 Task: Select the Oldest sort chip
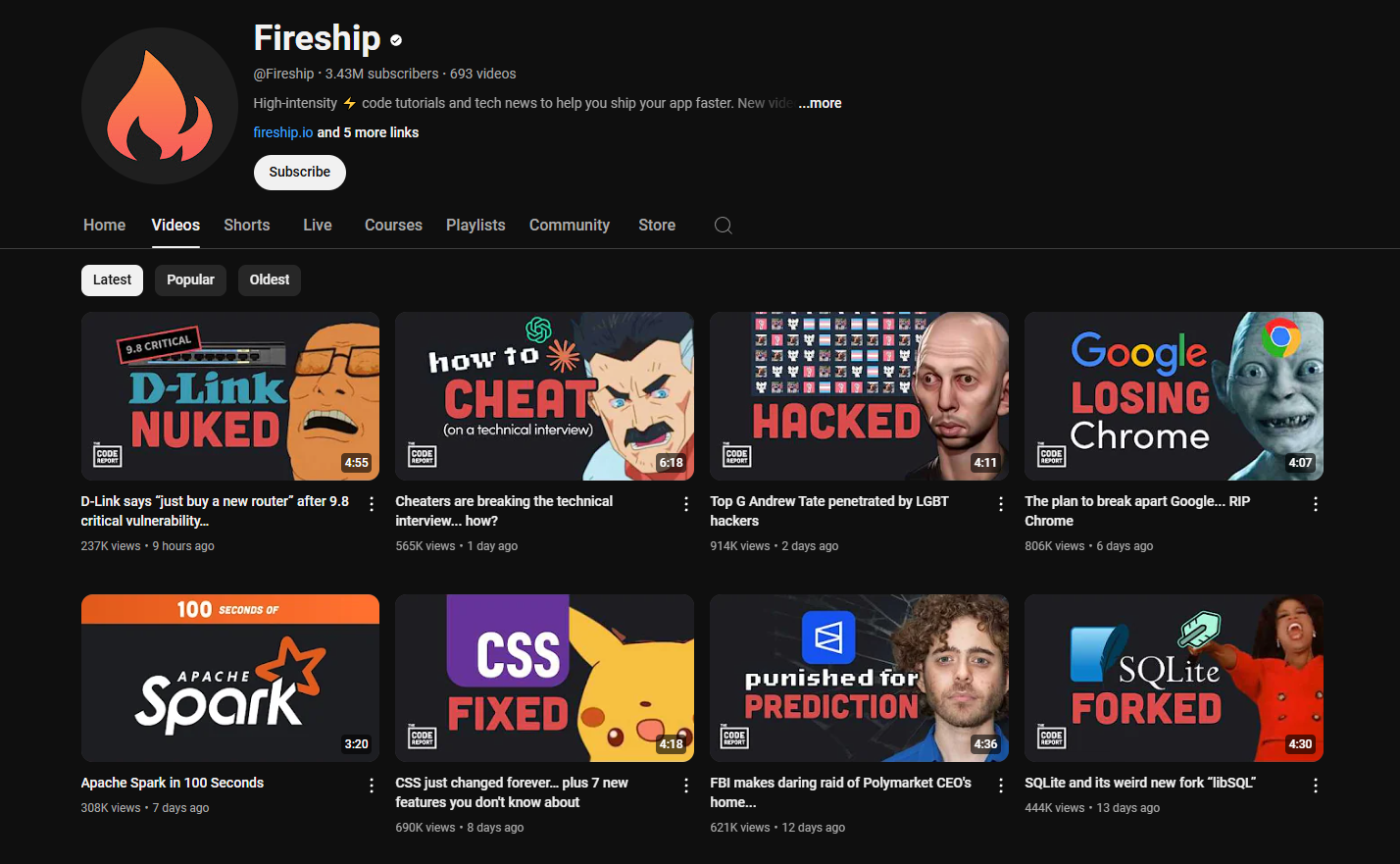(270, 280)
